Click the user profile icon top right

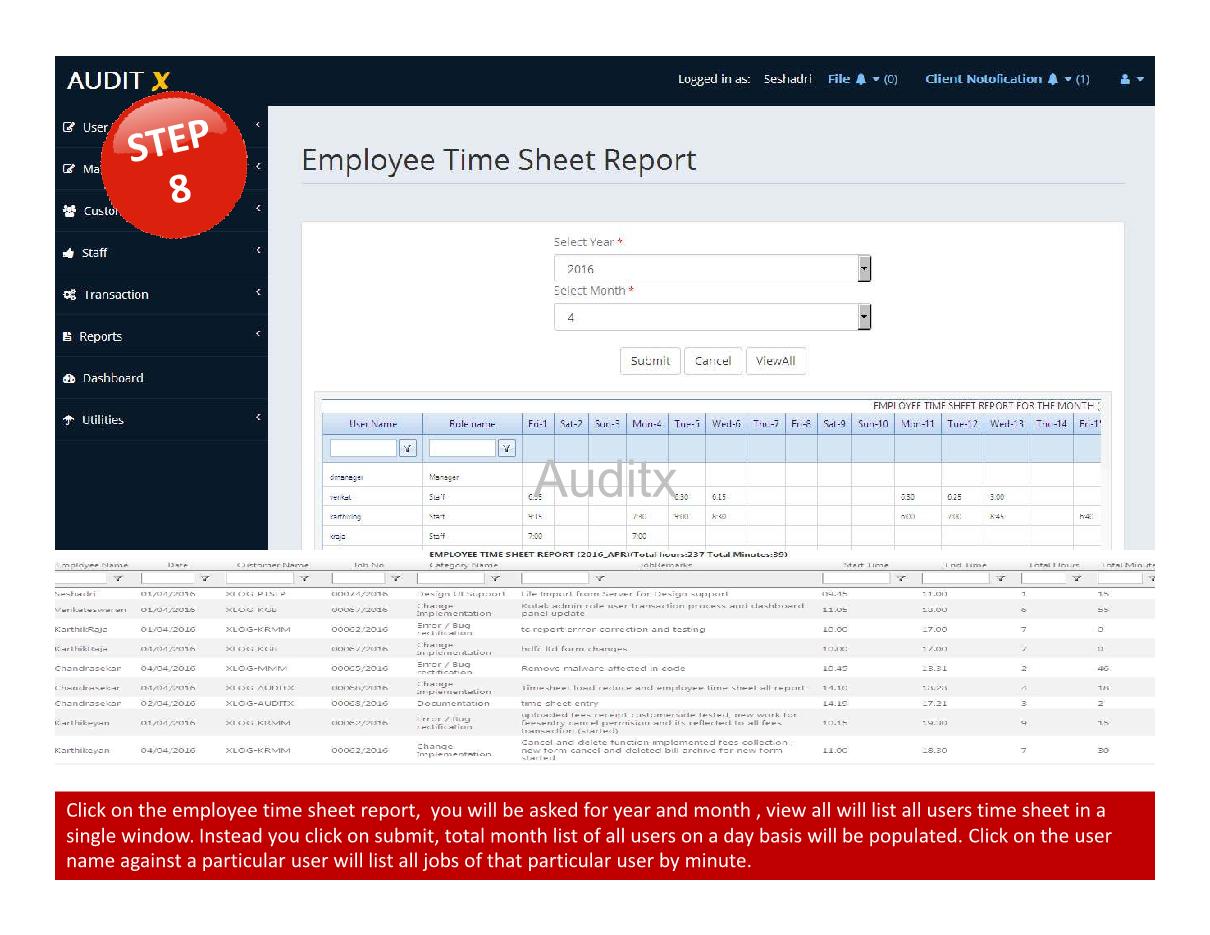pos(1124,79)
